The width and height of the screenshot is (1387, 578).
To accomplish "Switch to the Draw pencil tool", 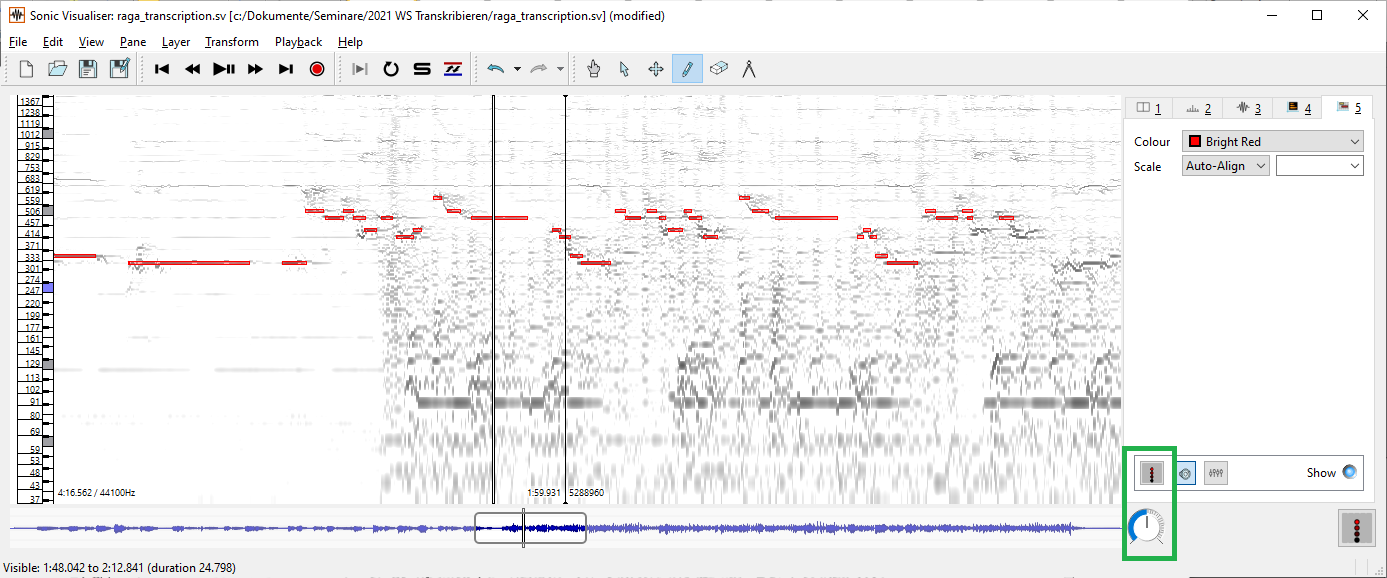I will [x=686, y=69].
